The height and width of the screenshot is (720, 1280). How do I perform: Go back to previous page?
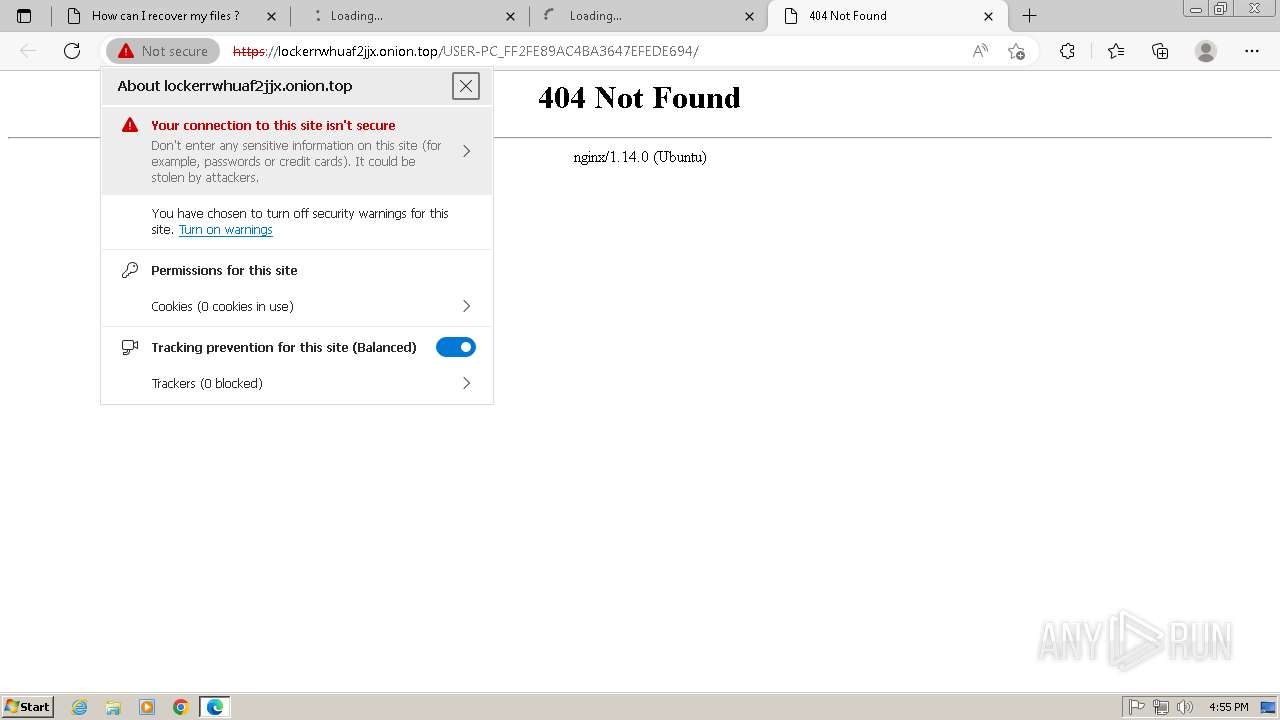[28, 51]
